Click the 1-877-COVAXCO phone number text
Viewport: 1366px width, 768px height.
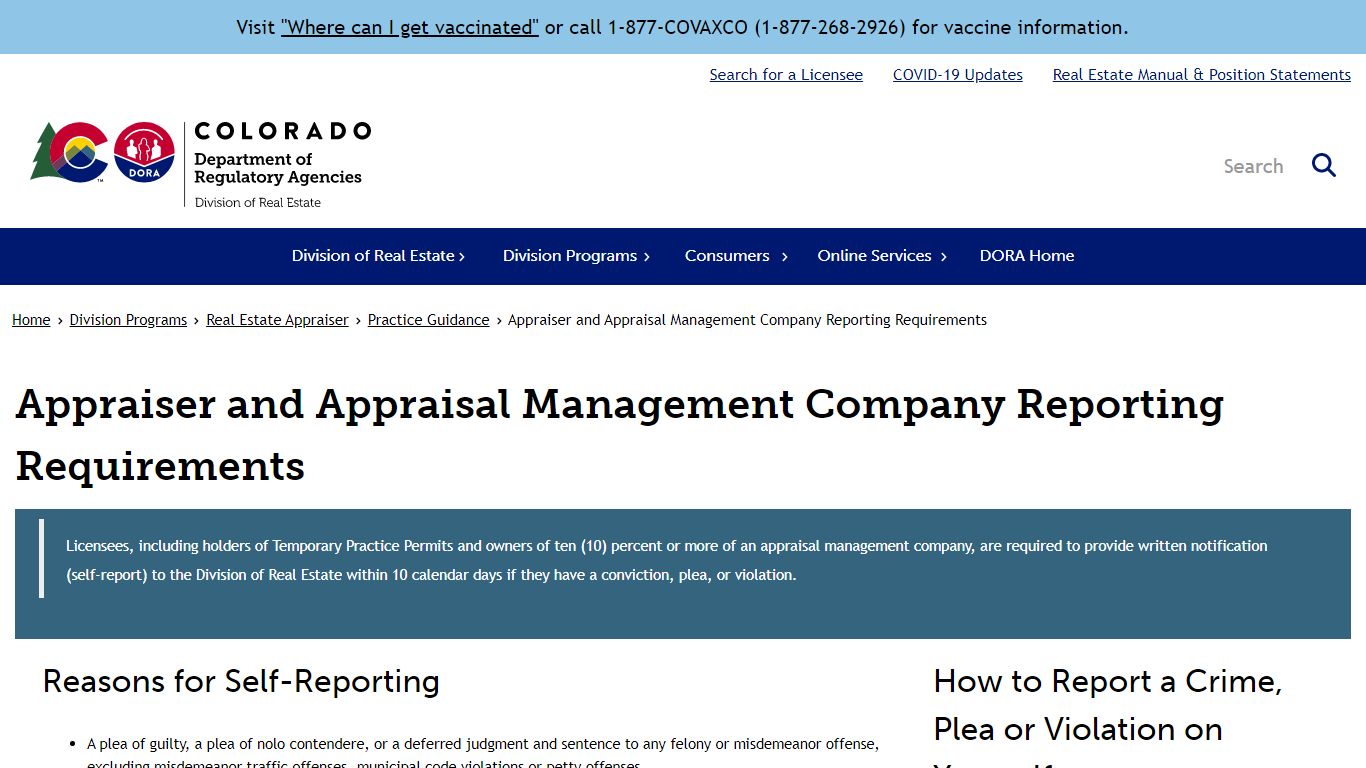click(757, 27)
